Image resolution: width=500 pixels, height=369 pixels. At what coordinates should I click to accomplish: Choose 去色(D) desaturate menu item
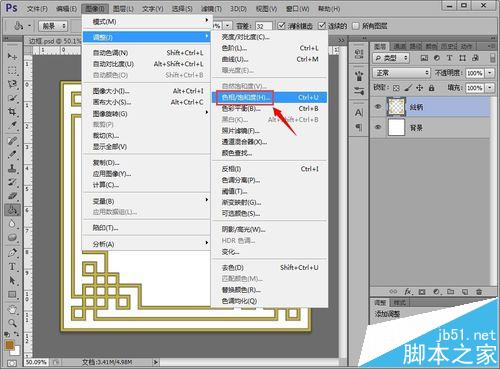[269, 267]
